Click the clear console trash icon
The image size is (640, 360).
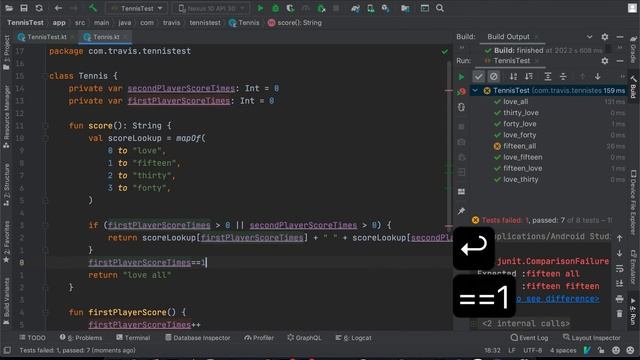click(620, 313)
